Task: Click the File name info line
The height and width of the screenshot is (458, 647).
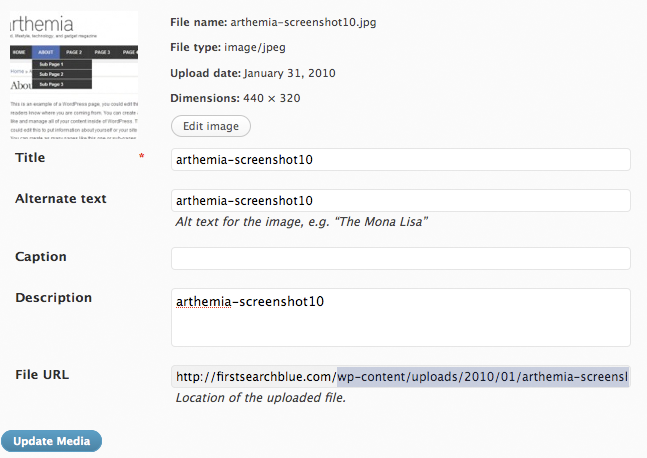Action: coord(274,21)
